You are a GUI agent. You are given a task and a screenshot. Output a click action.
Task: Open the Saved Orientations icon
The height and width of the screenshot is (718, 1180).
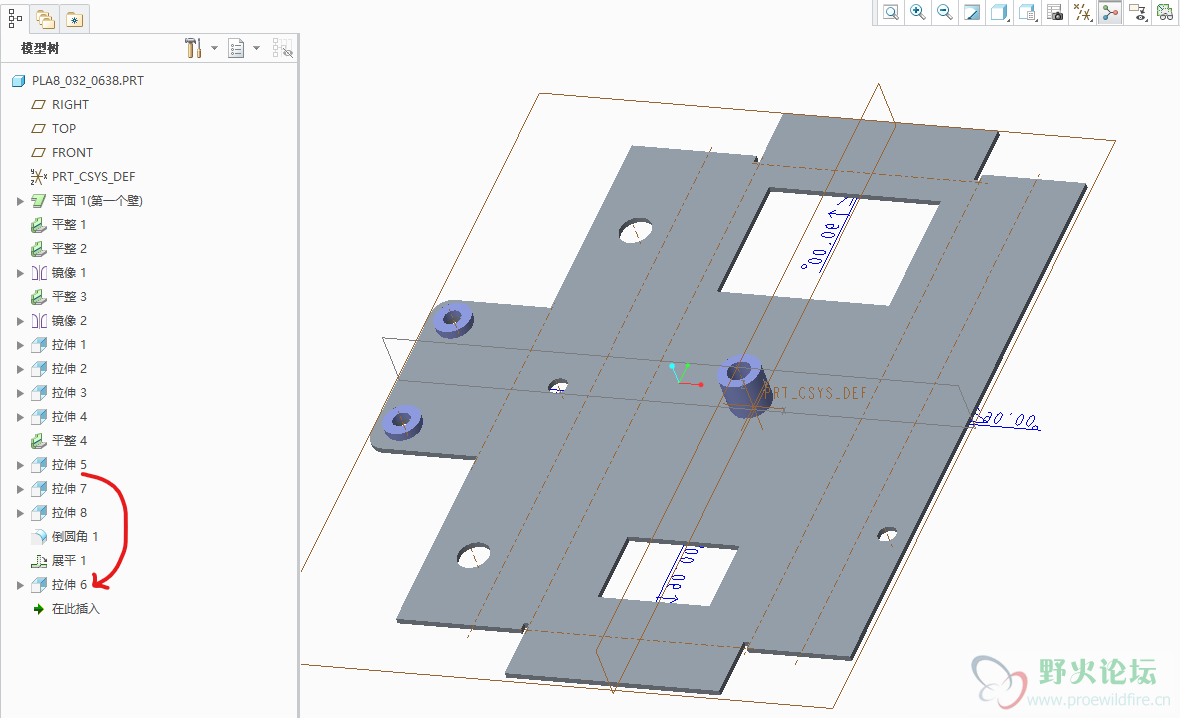1027,12
